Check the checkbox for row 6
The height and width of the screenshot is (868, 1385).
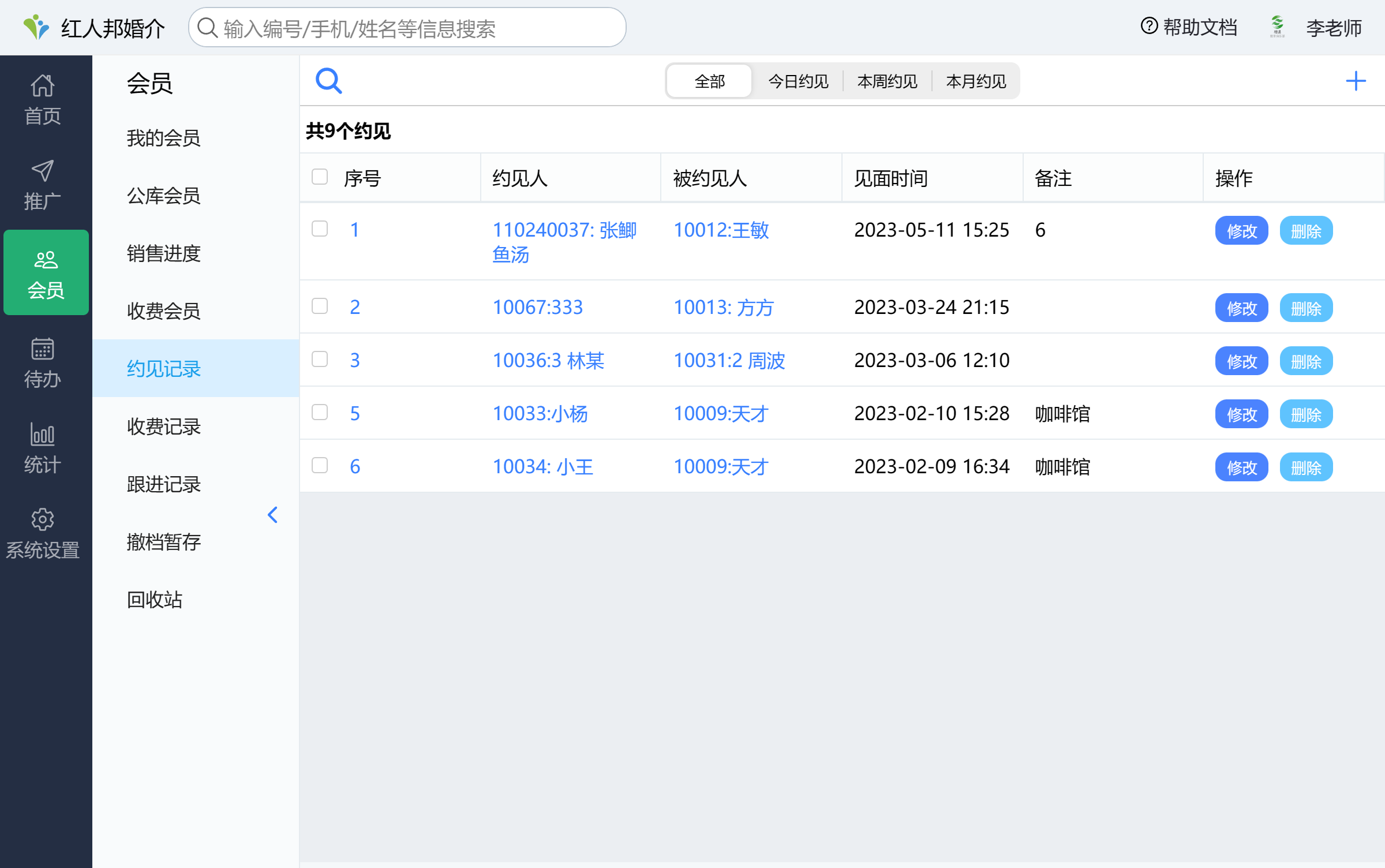(x=320, y=465)
